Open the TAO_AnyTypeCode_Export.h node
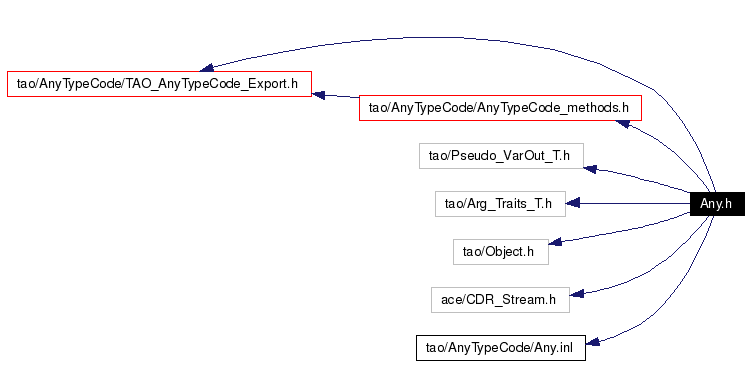This screenshot has height=365, width=752. [159, 84]
